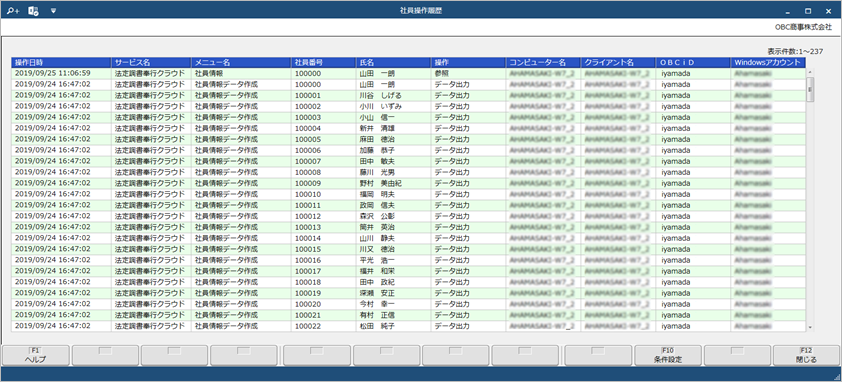The height and width of the screenshot is (382, 842).
Task: Click the magnifier zoom-in icon
Action: coord(13,11)
